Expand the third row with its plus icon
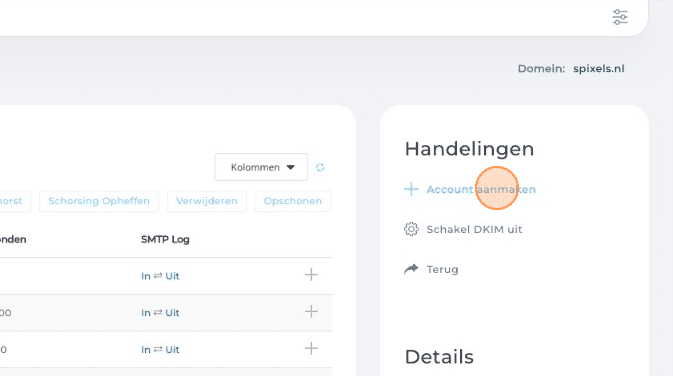This screenshot has height=376, width=673. tap(311, 349)
